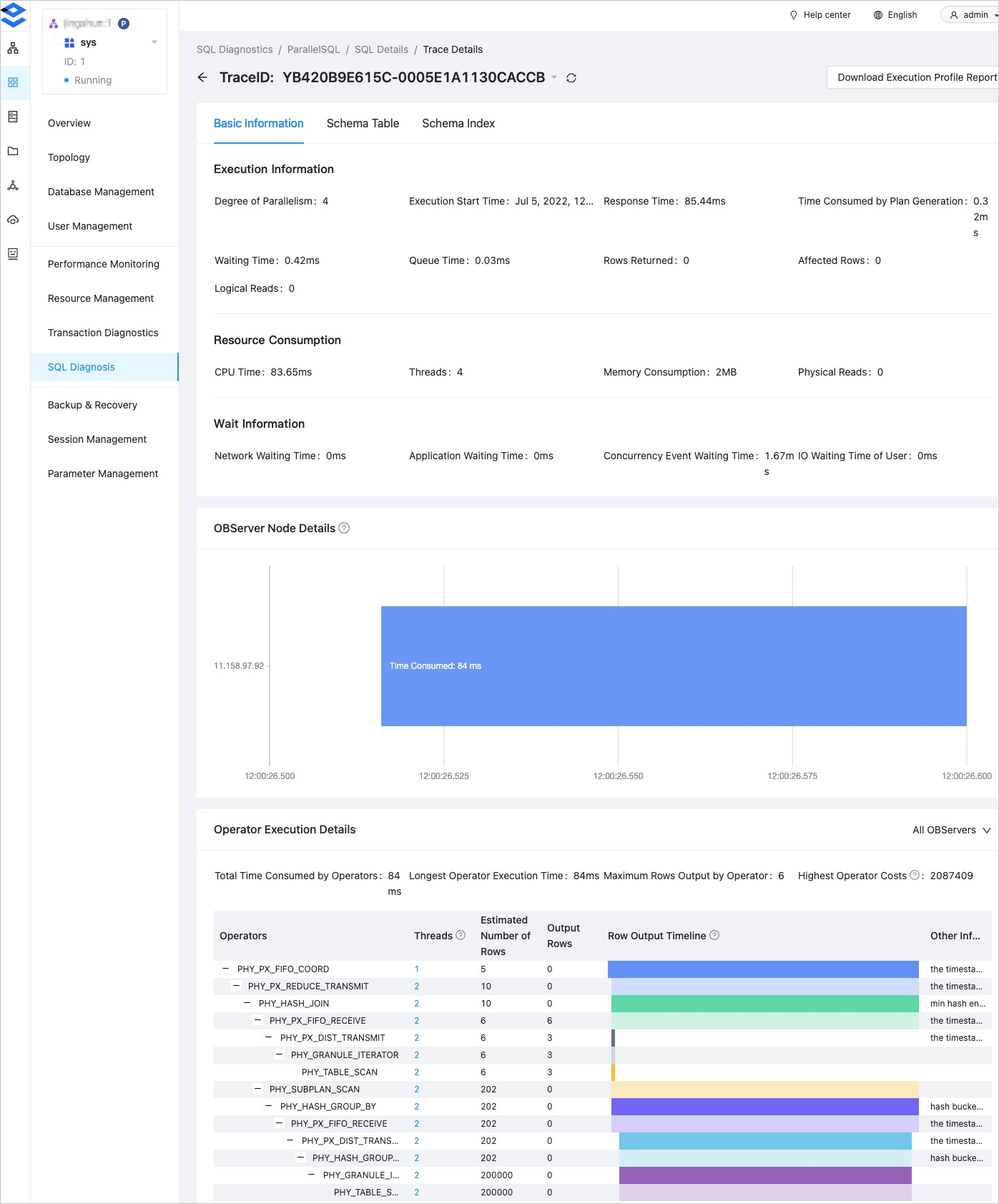Open thread count link for PHY_PX_FIFO_COORD
This screenshot has height=1204, width=999.
click(416, 969)
